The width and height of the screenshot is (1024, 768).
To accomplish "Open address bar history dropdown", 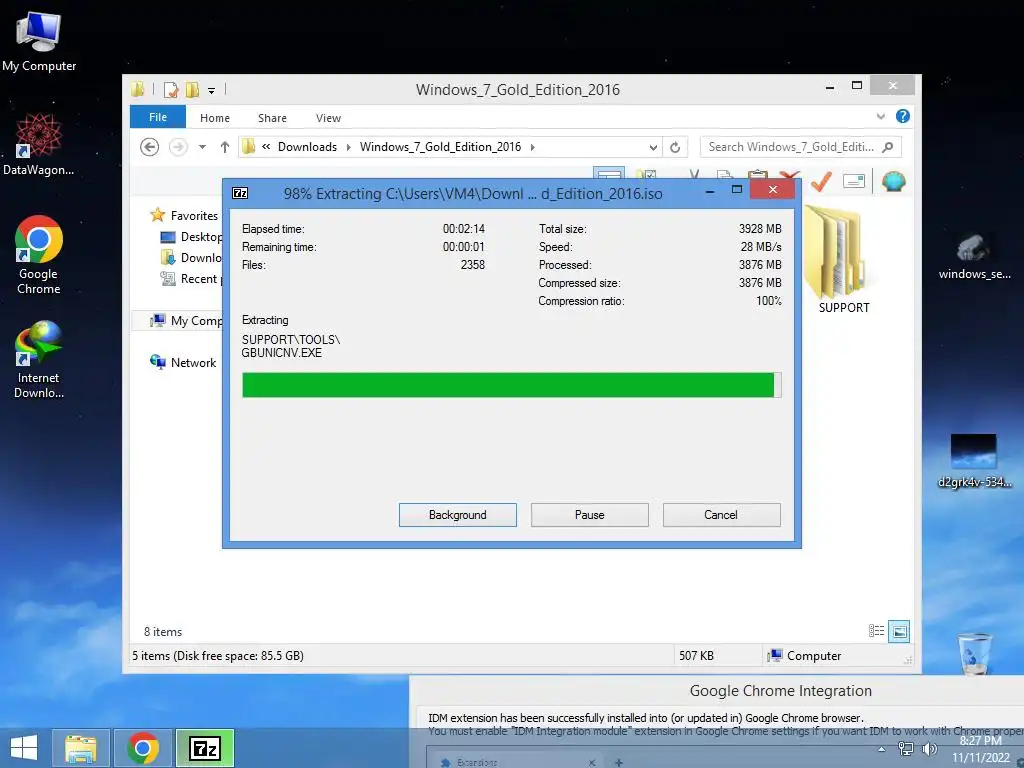I will coord(653,148).
